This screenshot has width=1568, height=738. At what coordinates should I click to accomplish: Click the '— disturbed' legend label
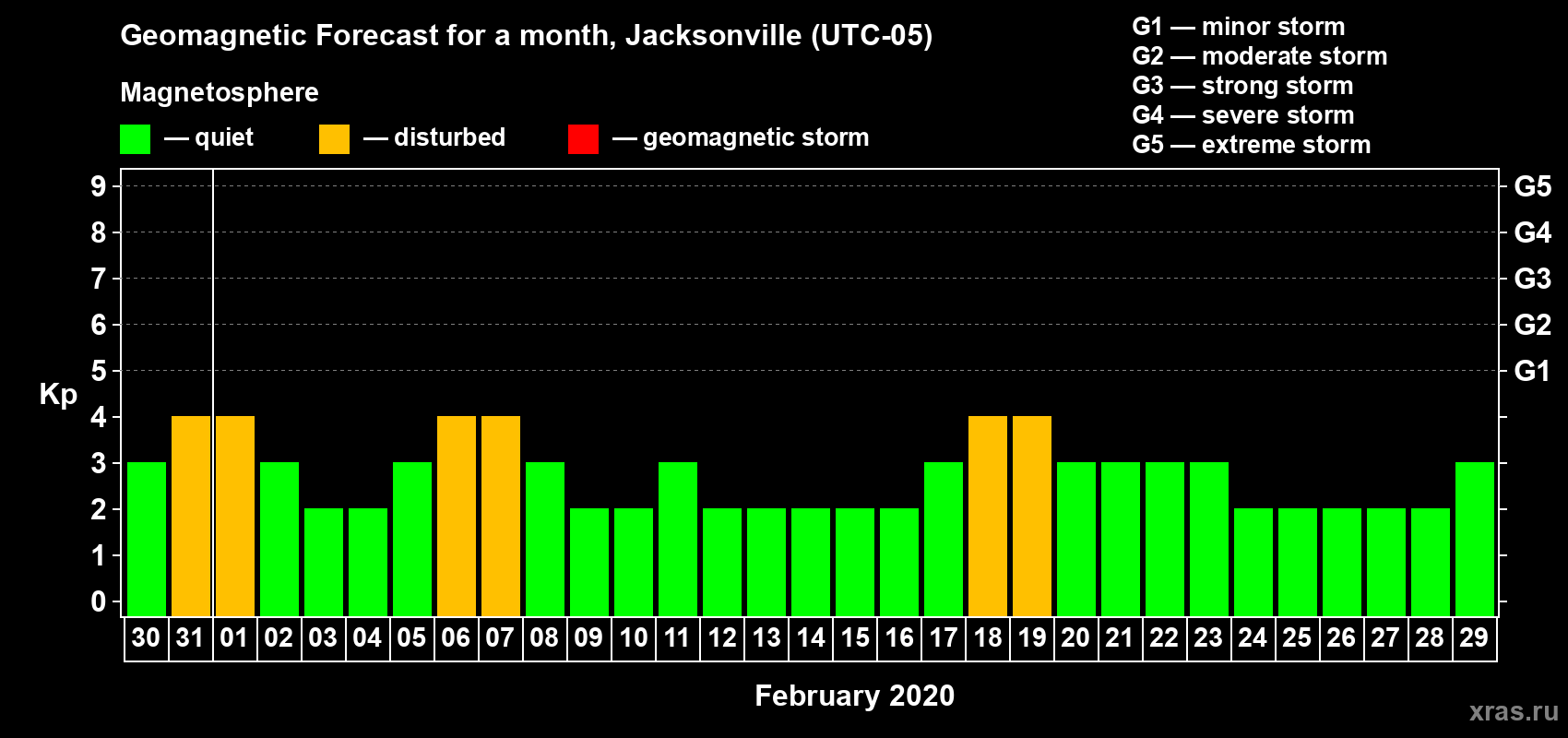(434, 137)
